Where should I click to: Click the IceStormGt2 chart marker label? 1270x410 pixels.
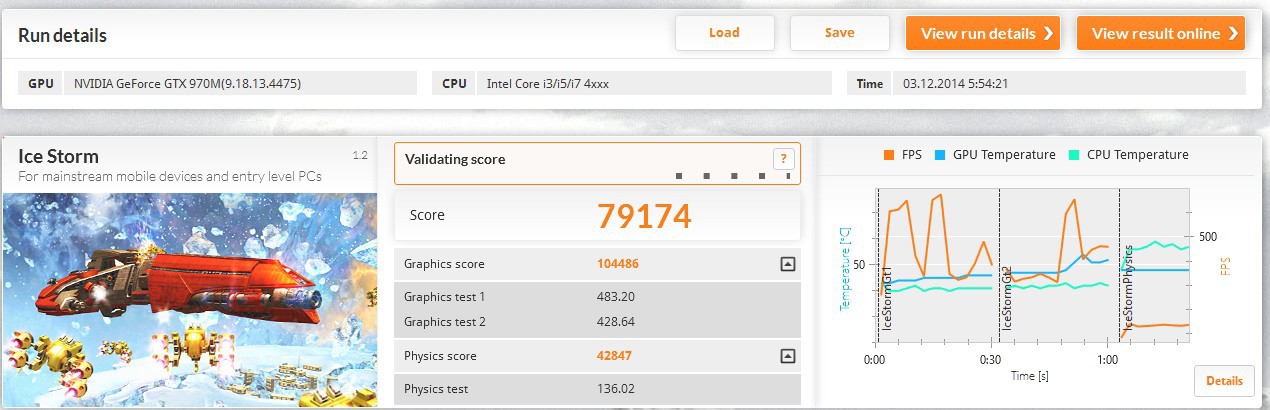(1008, 298)
